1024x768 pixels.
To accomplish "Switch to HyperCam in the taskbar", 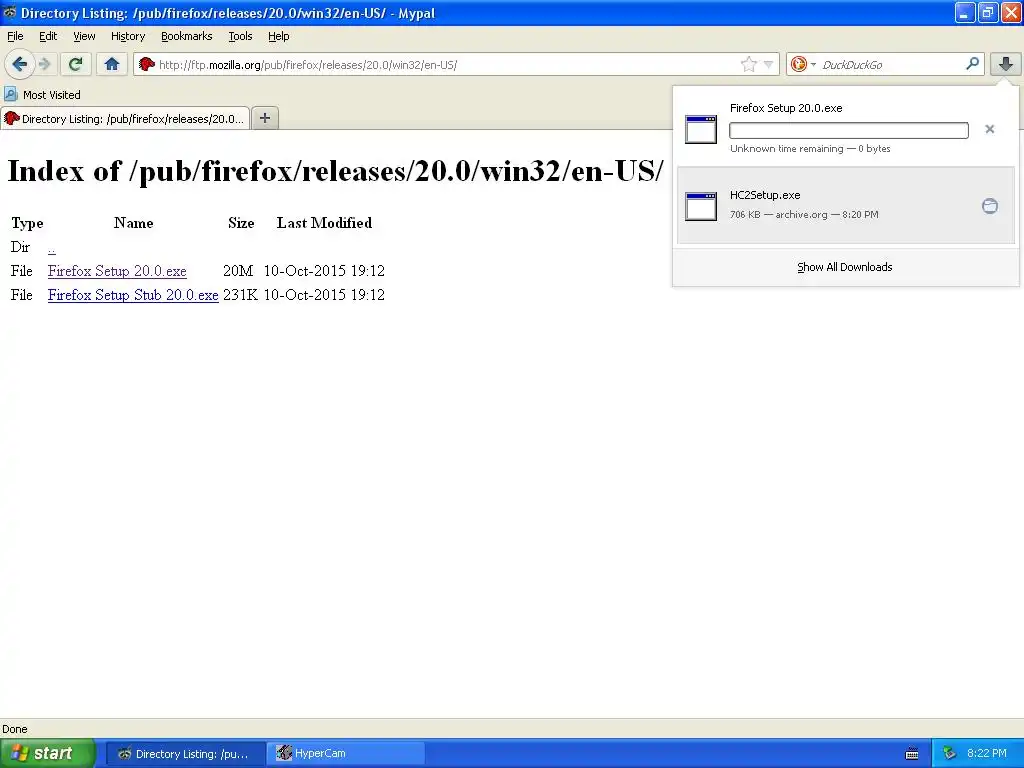I will 346,754.
